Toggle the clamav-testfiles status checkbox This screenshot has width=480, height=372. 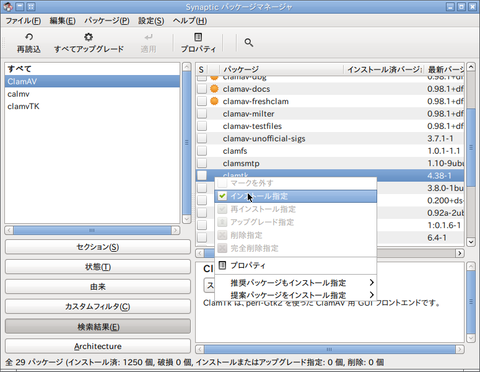(202, 126)
